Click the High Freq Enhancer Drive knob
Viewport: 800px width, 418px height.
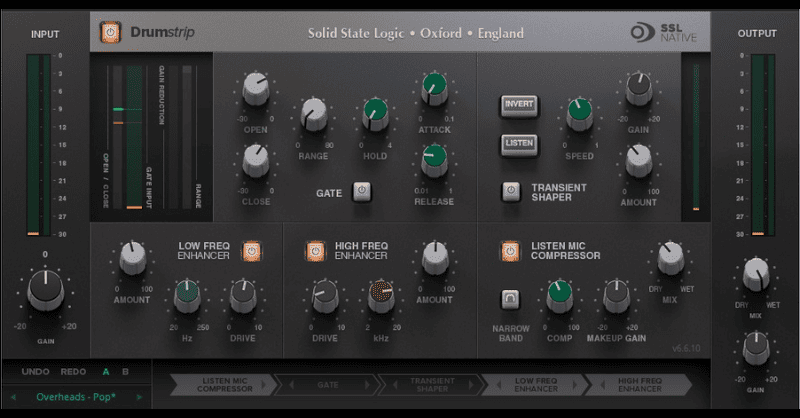(x=325, y=296)
